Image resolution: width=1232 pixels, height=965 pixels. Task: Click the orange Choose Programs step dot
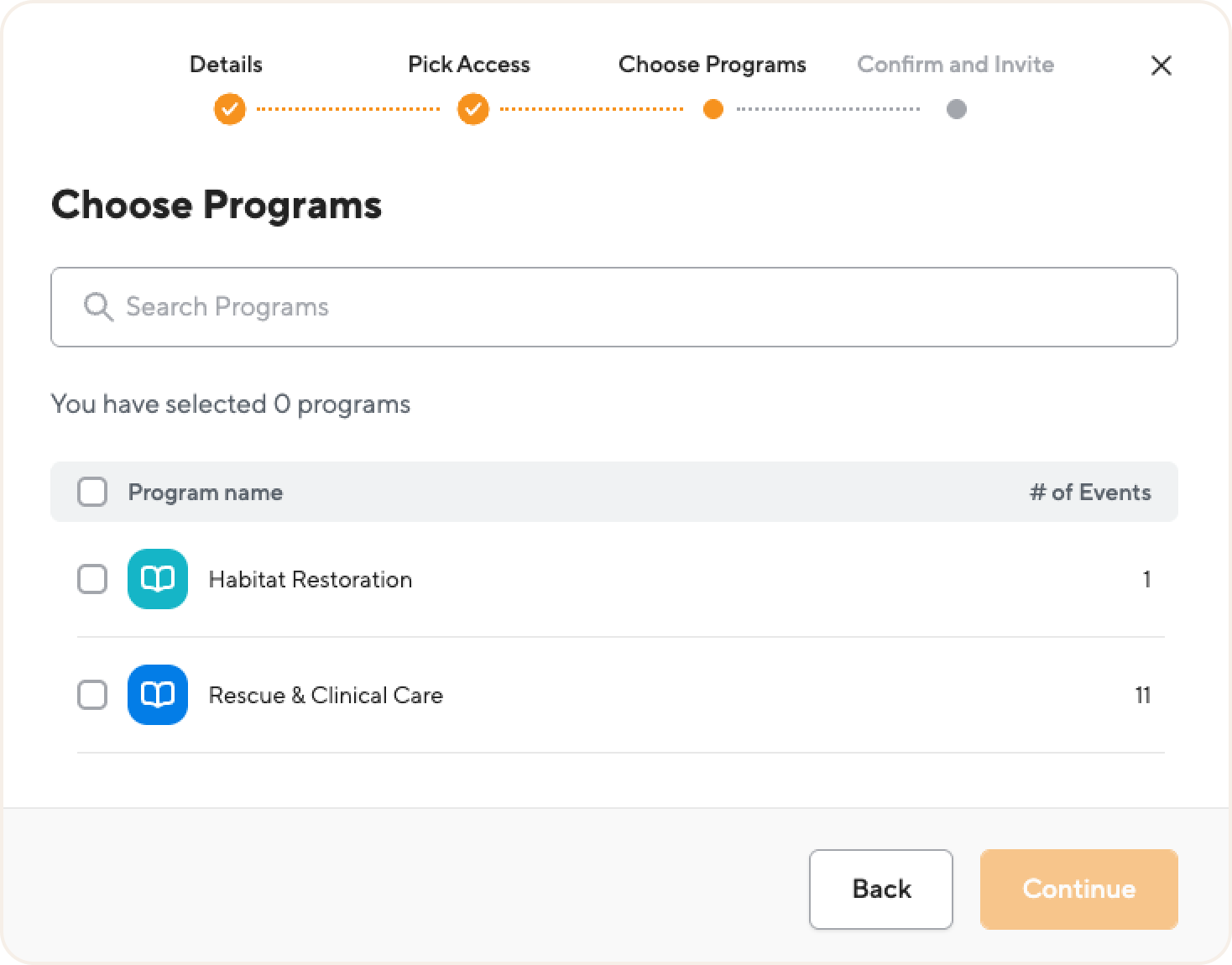(x=713, y=109)
